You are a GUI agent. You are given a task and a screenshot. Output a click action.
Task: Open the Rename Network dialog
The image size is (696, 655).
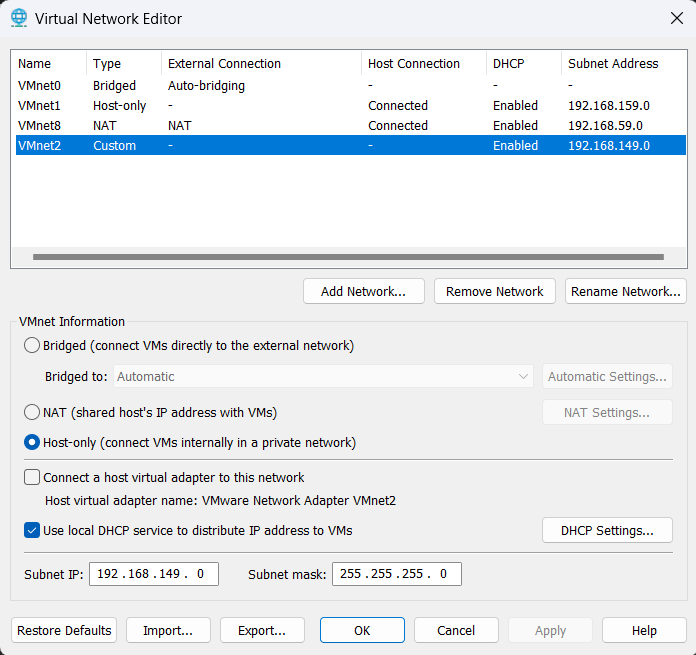coord(625,291)
